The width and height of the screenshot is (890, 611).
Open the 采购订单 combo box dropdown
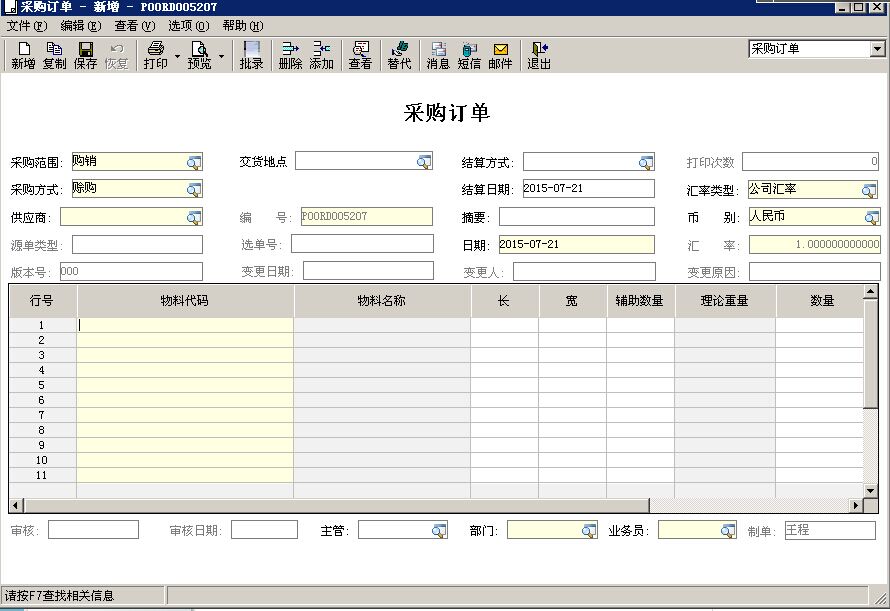878,49
